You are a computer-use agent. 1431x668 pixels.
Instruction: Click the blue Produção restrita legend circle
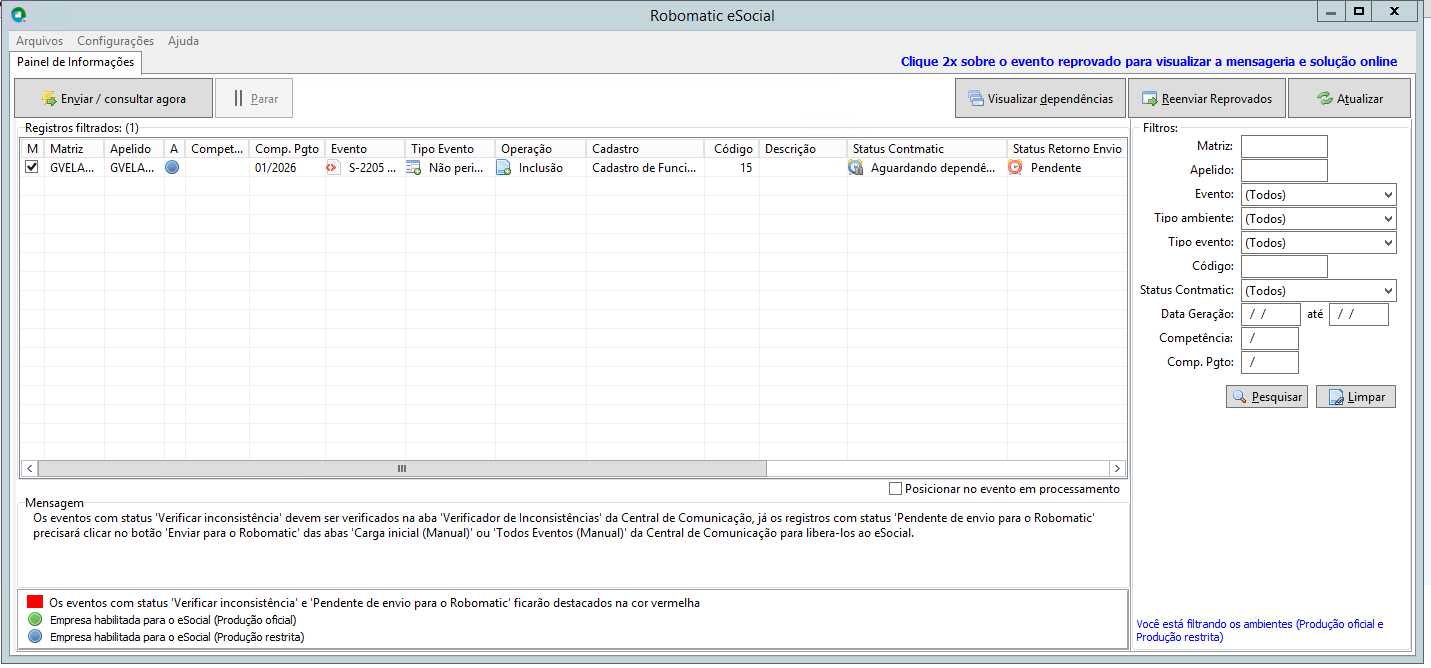[35, 636]
